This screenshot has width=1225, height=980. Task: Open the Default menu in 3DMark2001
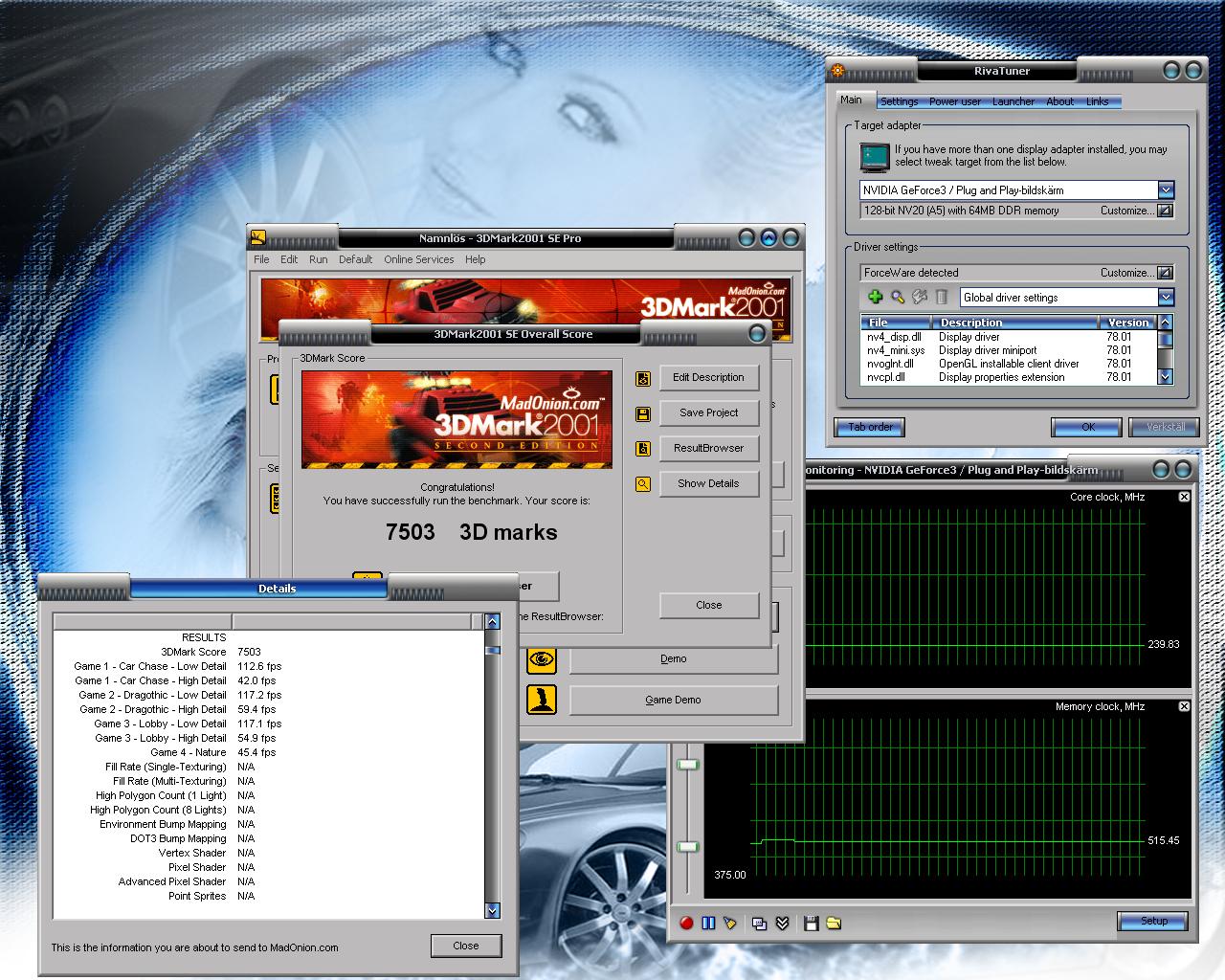pos(355,259)
